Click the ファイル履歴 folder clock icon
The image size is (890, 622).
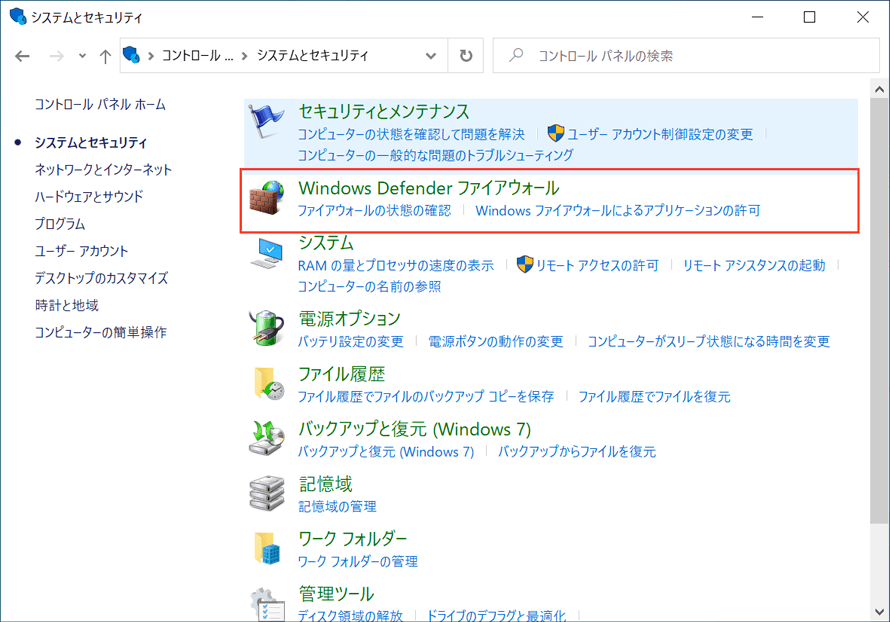[268, 383]
